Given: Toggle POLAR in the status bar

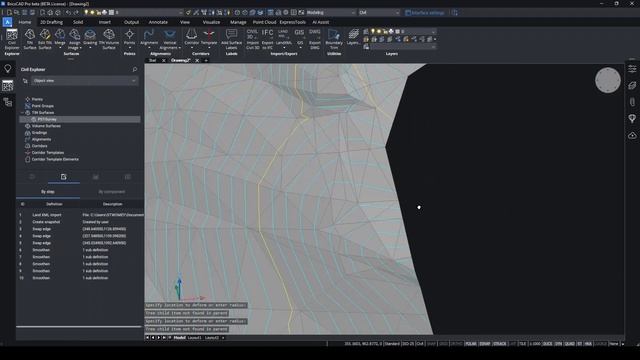Looking at the screenshot, I should pos(471,344).
